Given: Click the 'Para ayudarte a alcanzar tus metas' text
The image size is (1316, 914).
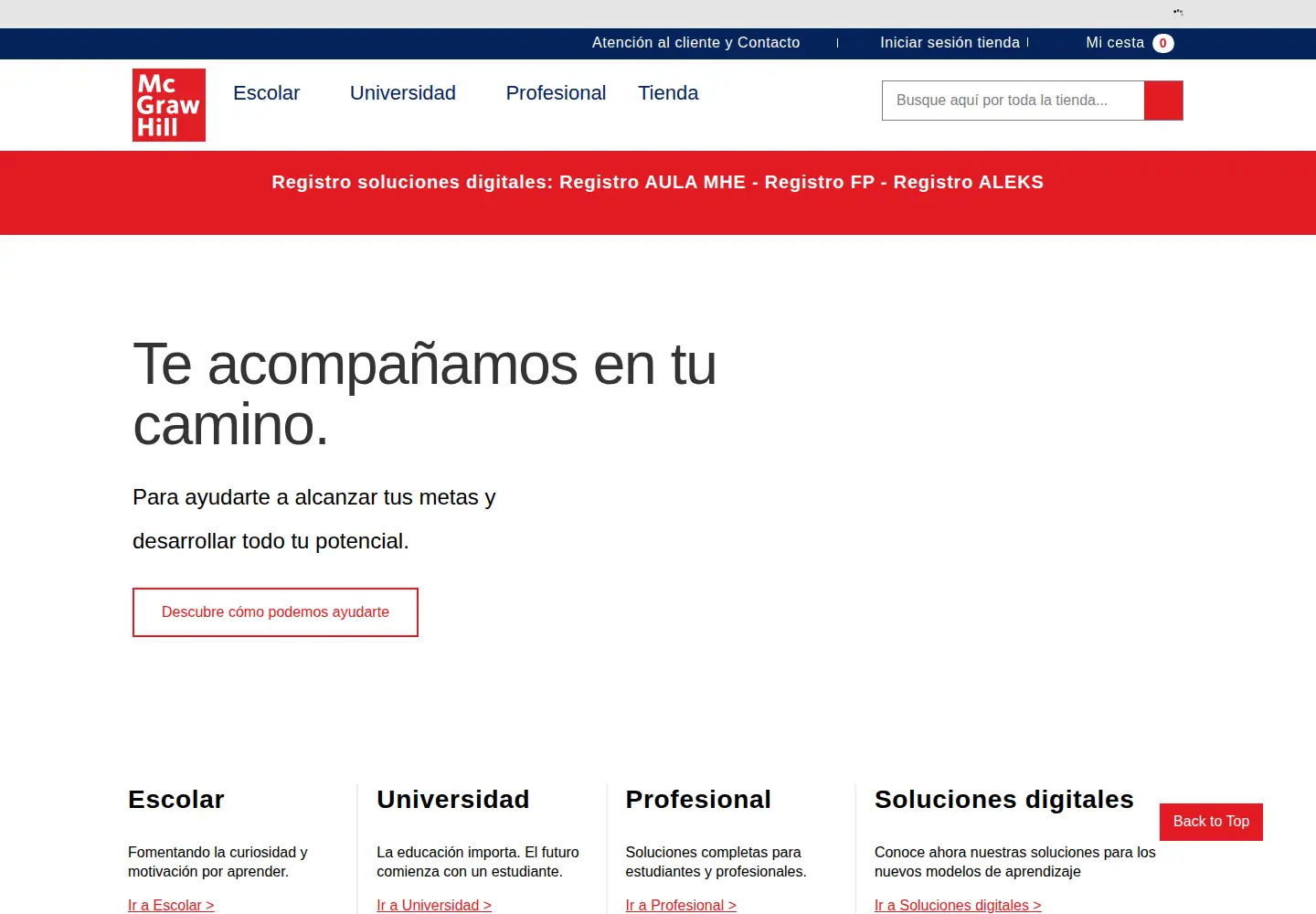Looking at the screenshot, I should tap(314, 519).
